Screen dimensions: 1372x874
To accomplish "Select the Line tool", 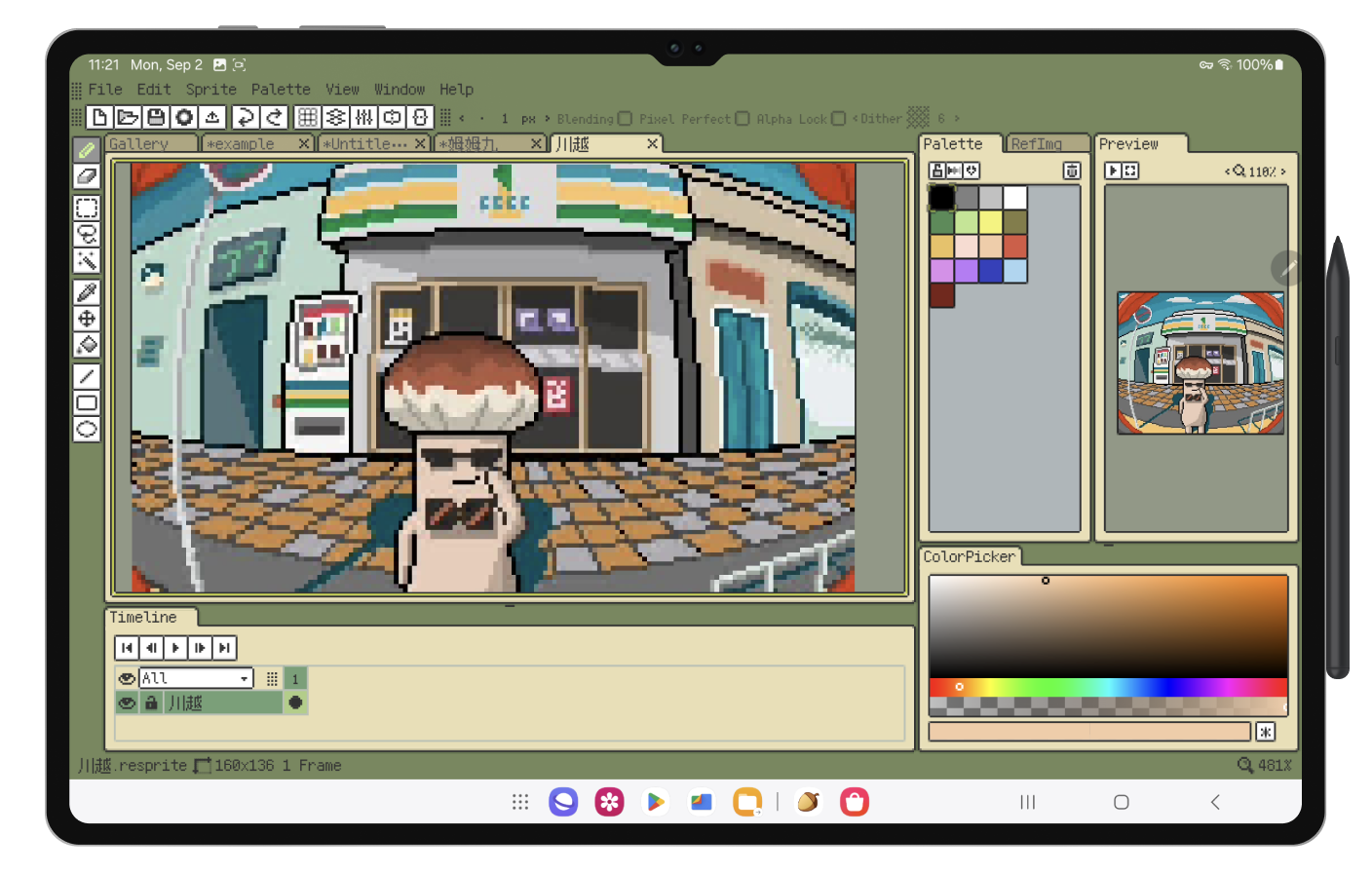I will pyautogui.click(x=87, y=376).
